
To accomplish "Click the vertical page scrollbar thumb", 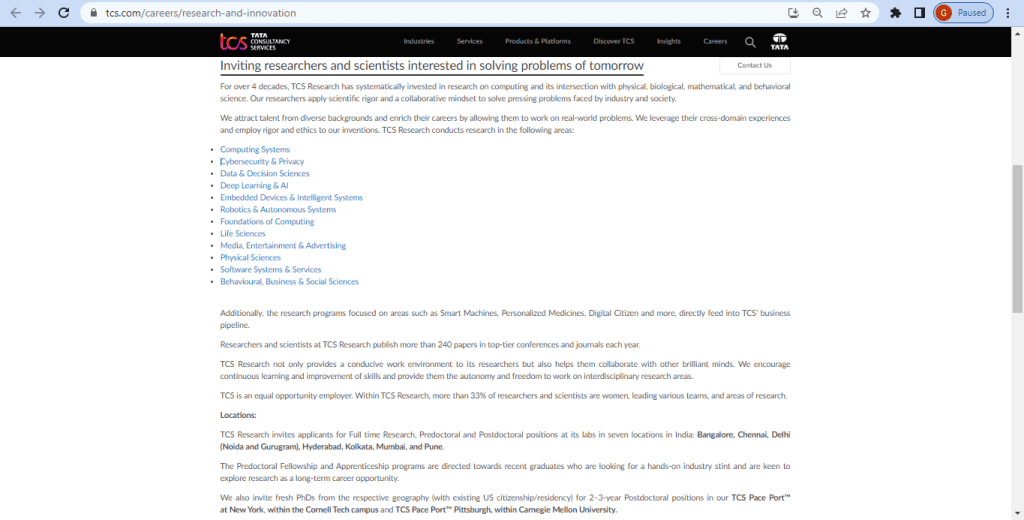I will [1017, 238].
